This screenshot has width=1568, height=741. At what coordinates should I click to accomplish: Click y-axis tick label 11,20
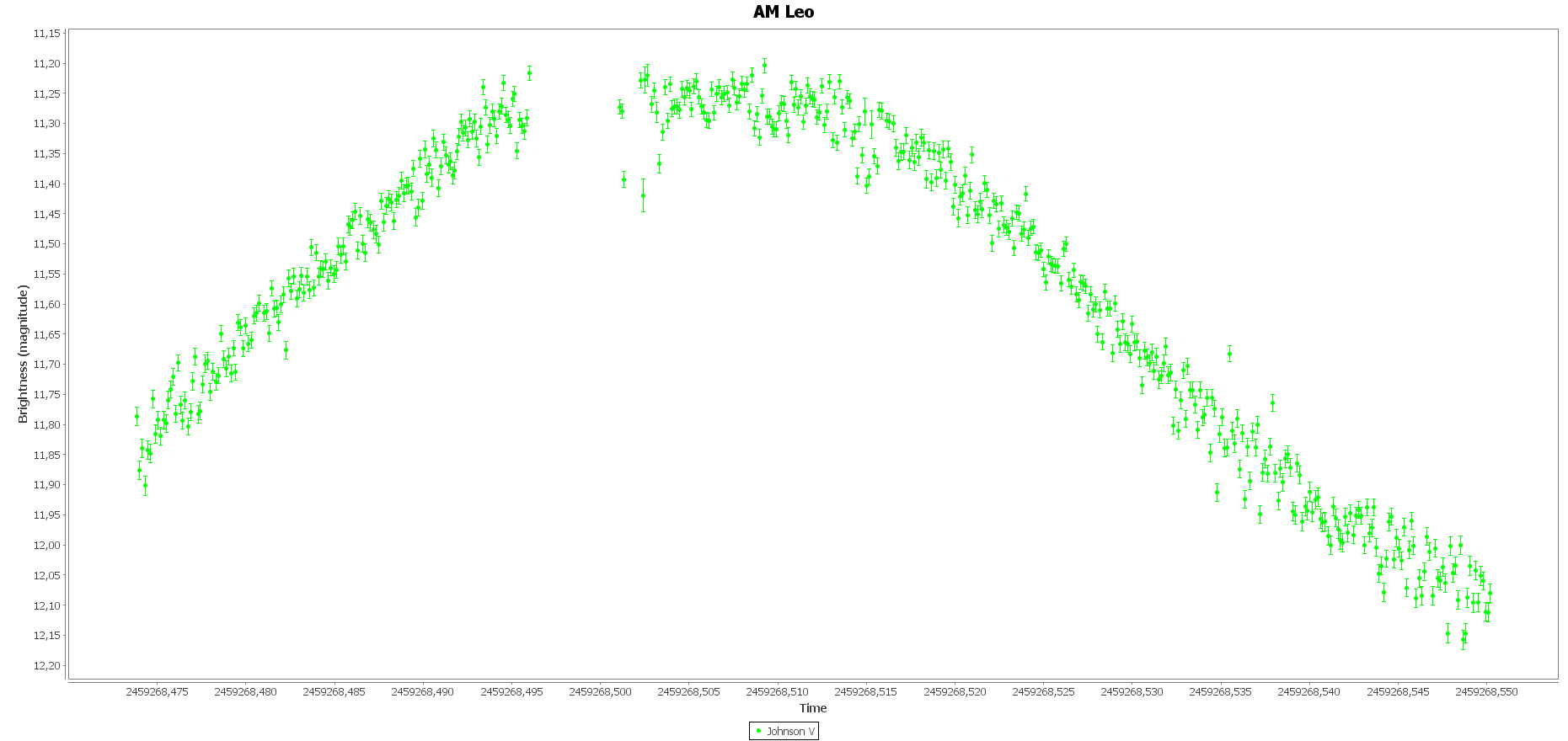[x=47, y=64]
